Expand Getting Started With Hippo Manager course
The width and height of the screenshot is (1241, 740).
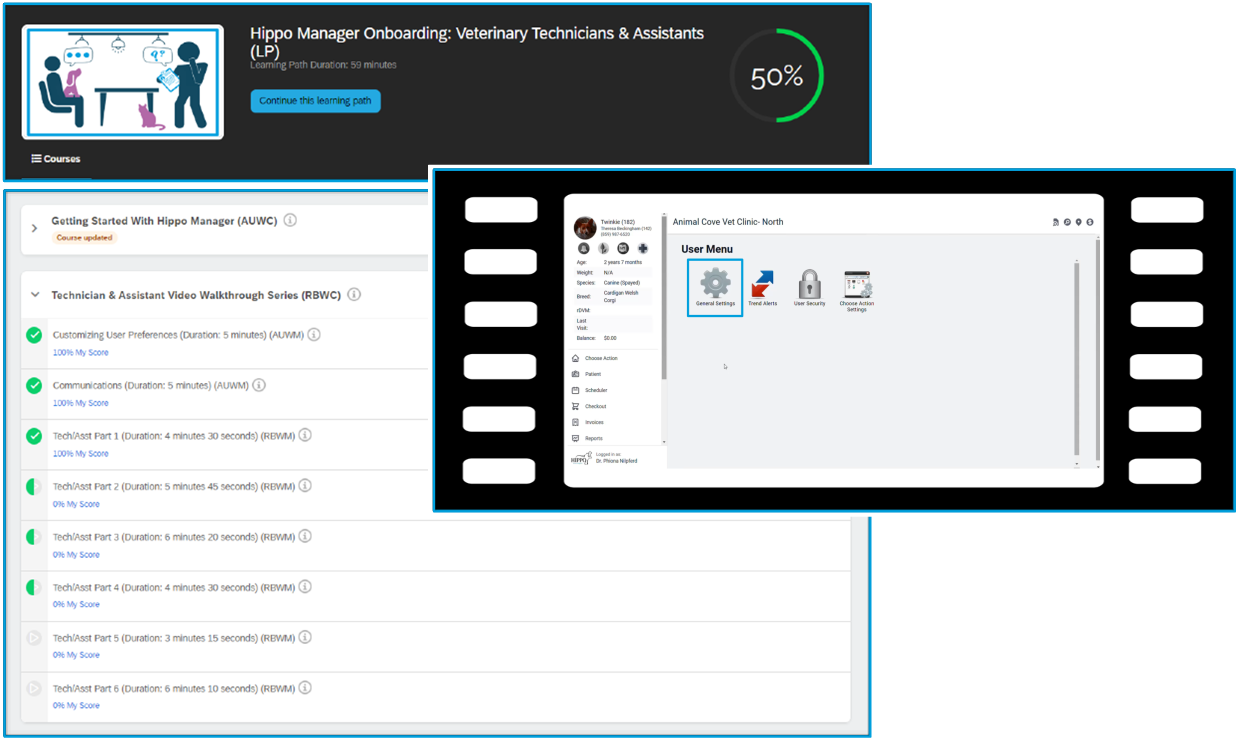34,228
